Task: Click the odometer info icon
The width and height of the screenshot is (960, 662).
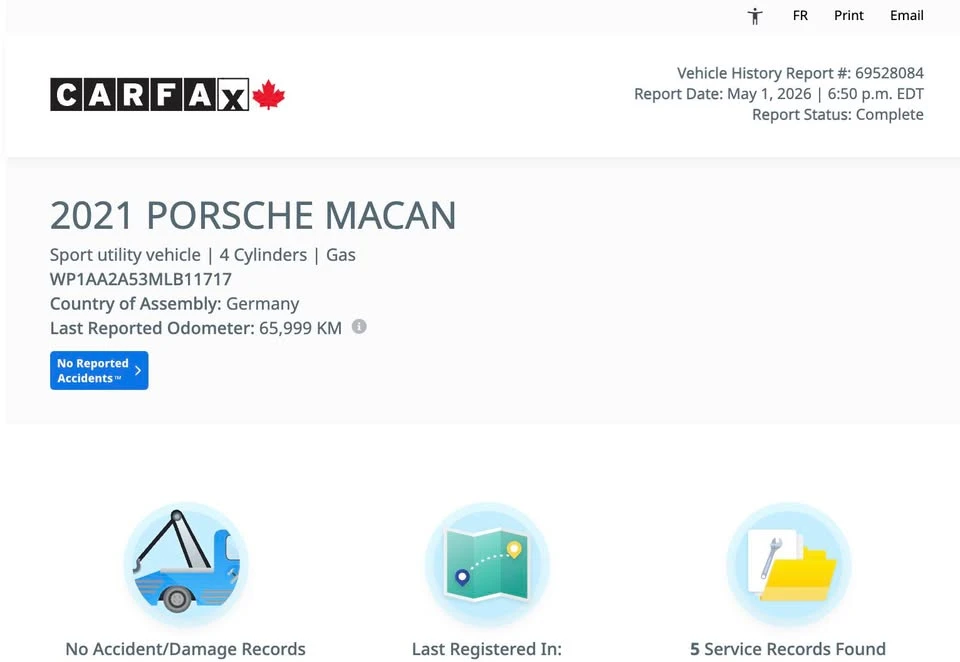Action: [359, 327]
